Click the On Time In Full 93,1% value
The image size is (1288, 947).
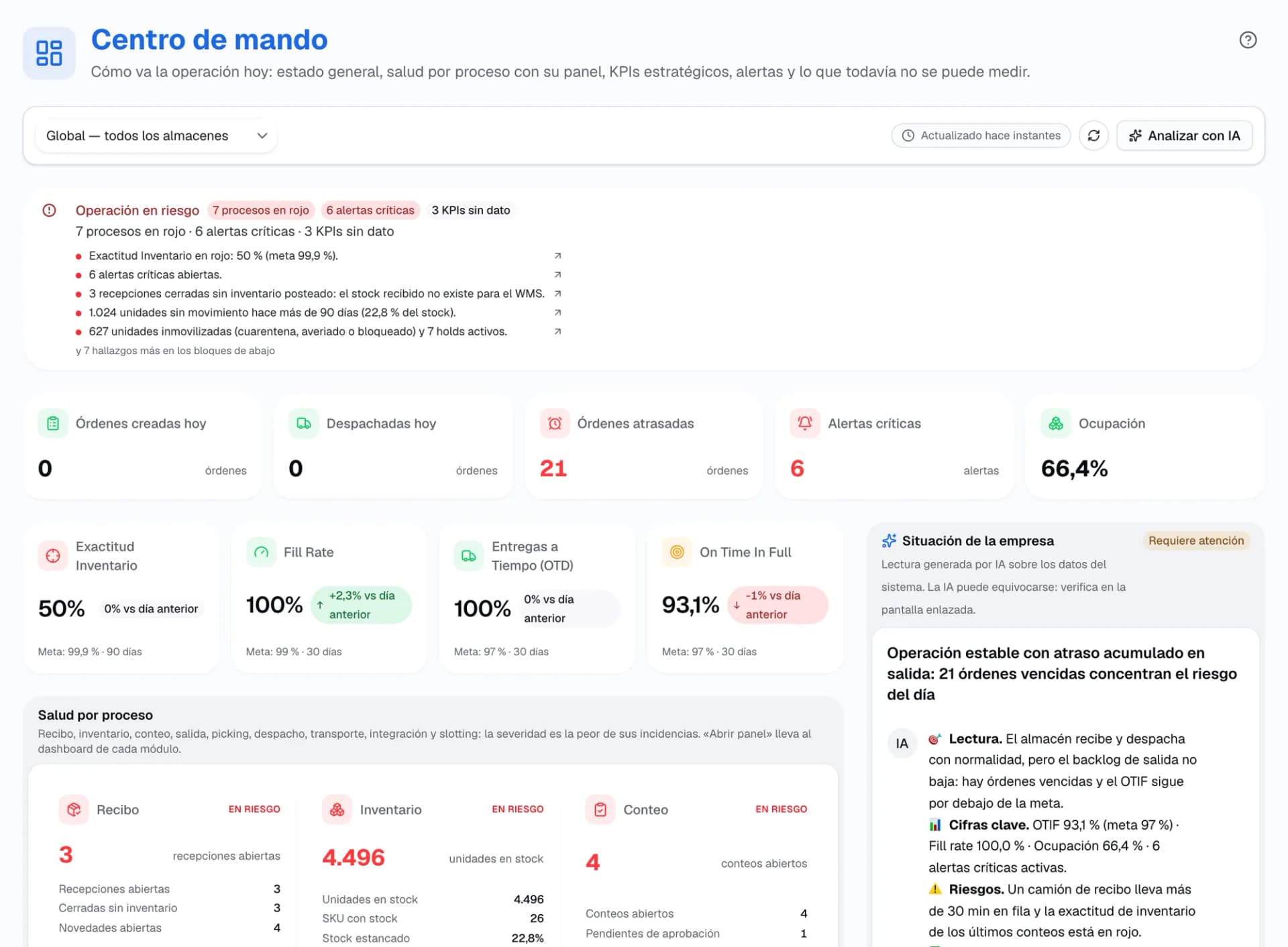(690, 605)
